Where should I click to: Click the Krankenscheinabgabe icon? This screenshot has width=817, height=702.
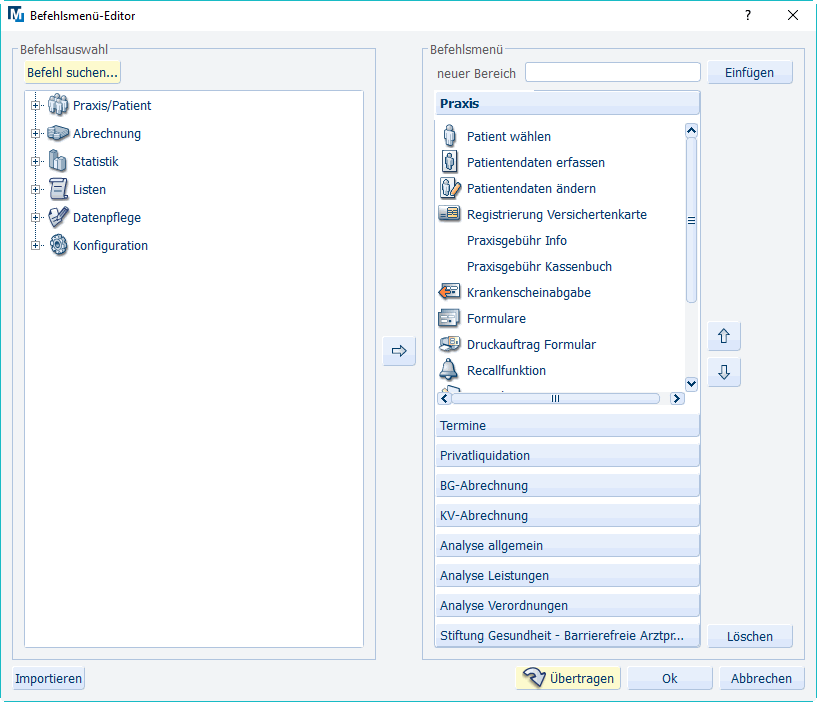pos(449,292)
